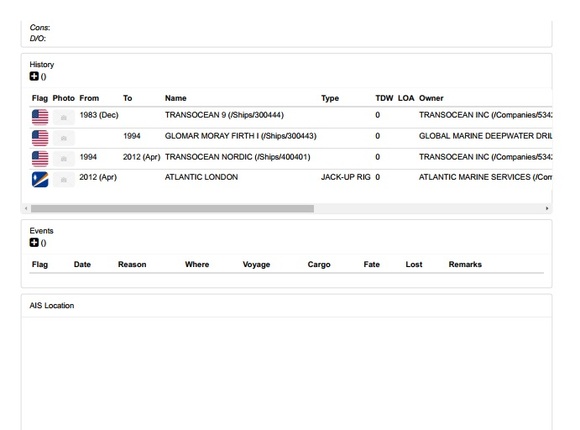
Task: Click the plus icon under History
Action: [x=34, y=76]
